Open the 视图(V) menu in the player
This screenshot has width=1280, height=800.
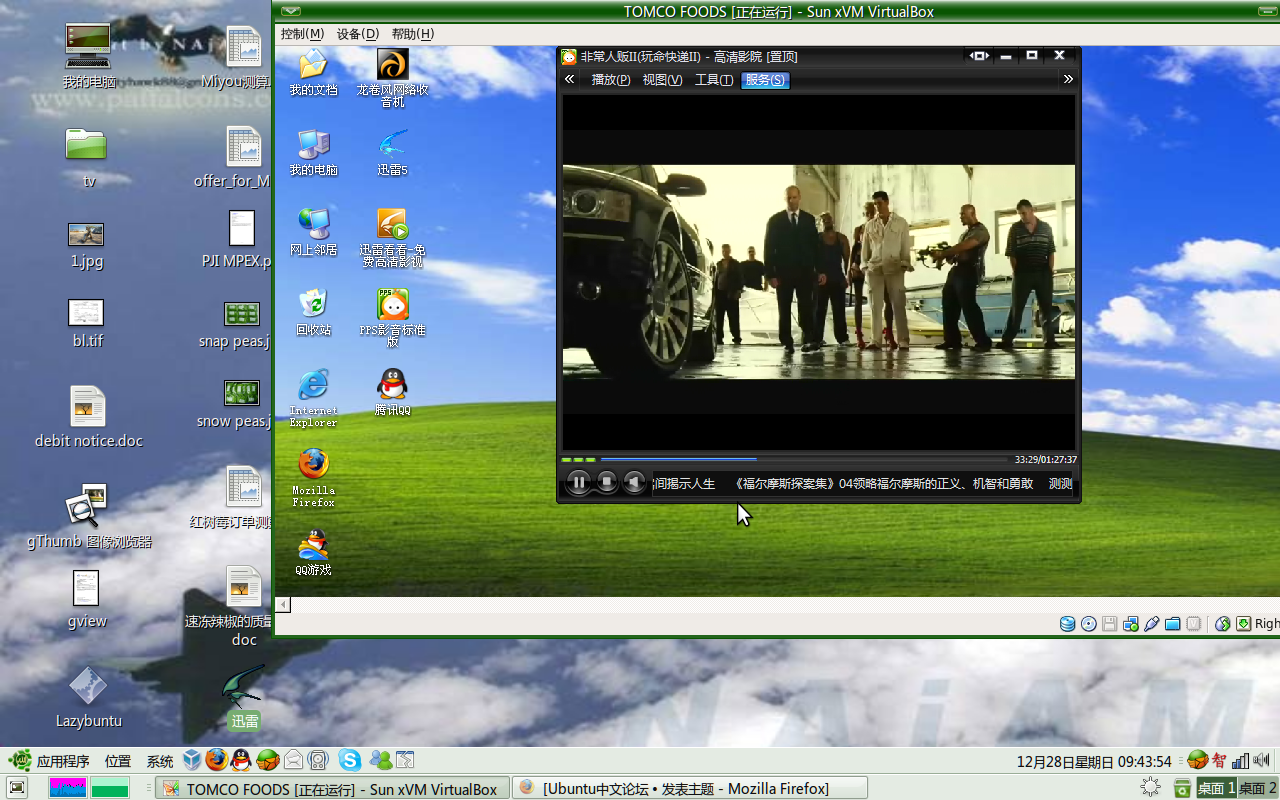tap(662, 80)
